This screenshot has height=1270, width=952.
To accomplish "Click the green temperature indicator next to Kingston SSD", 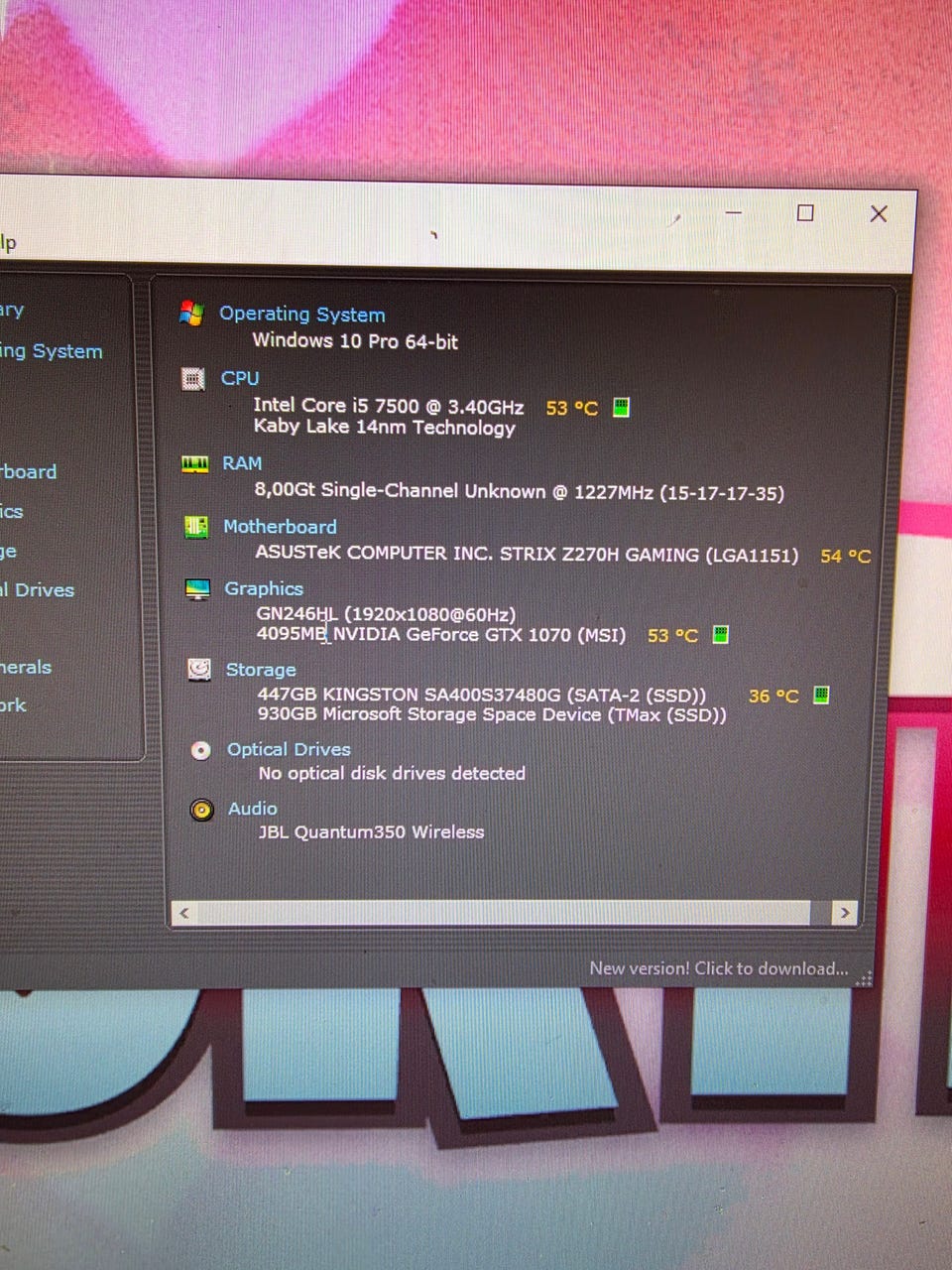I will pyautogui.click(x=821, y=695).
